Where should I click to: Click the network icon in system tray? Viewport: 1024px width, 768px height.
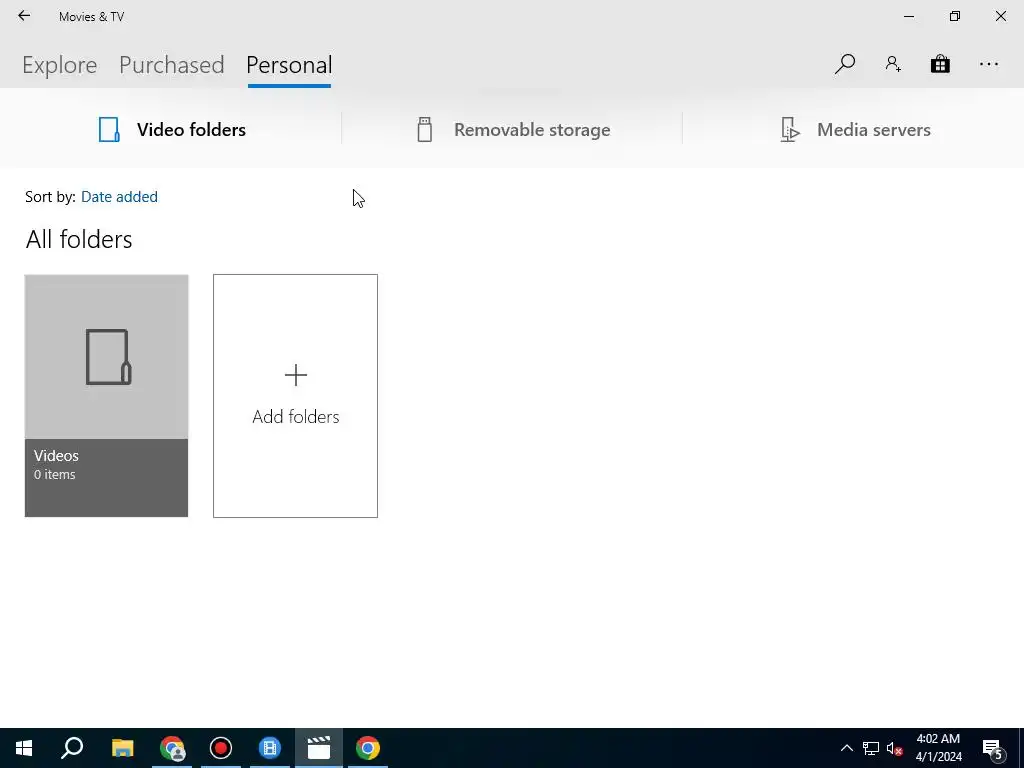point(871,748)
